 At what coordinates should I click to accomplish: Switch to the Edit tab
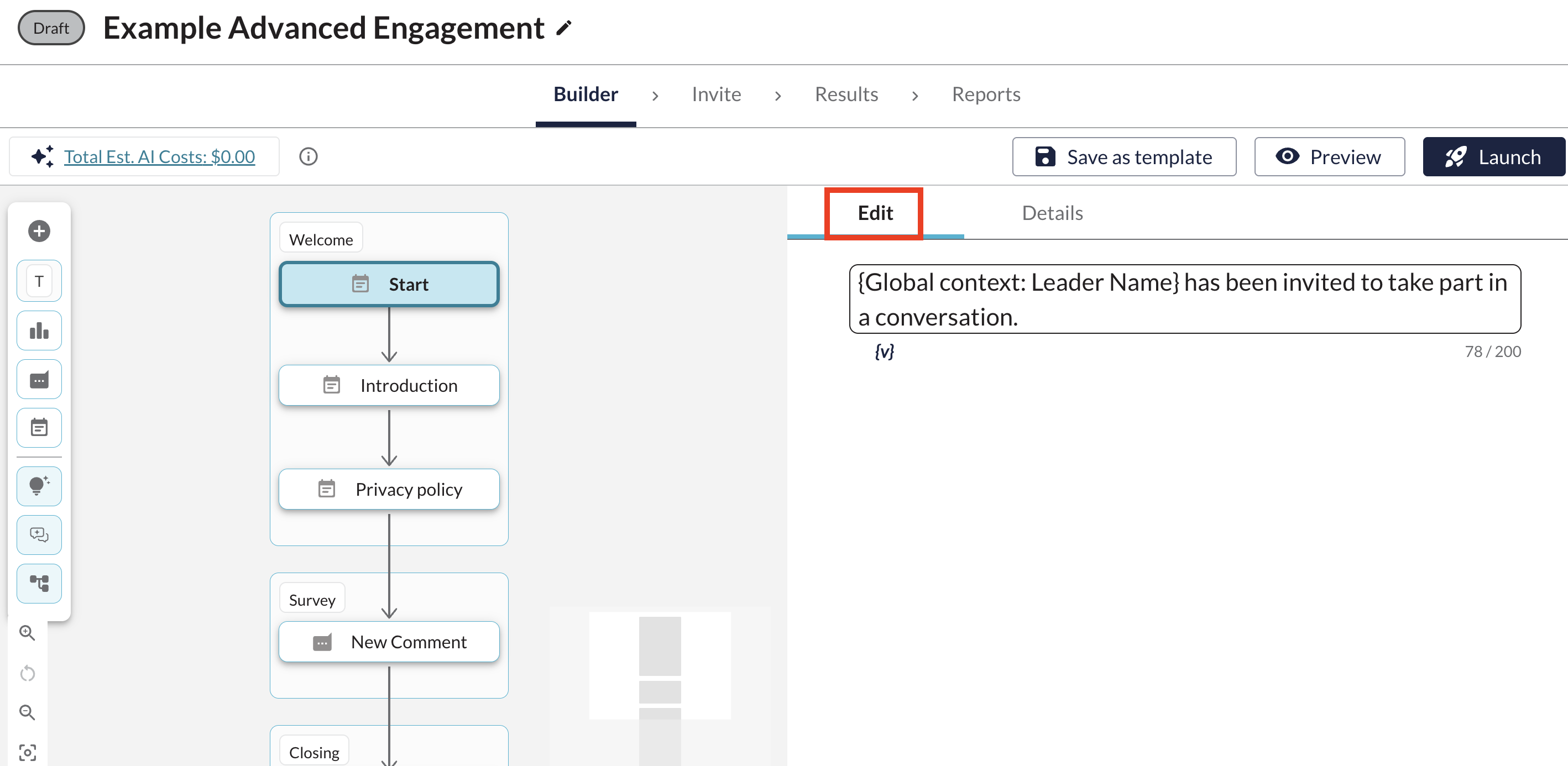[x=875, y=213]
